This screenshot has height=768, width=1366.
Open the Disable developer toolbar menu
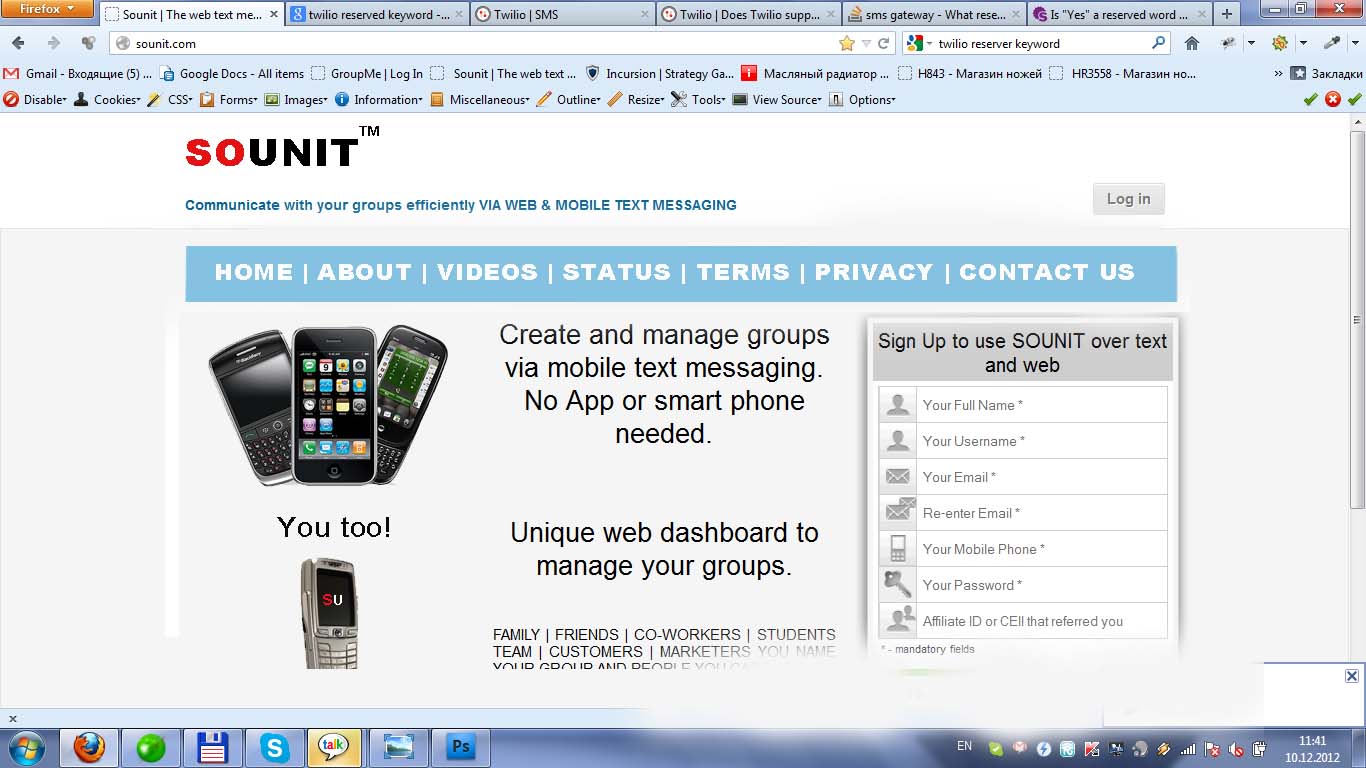(36, 99)
